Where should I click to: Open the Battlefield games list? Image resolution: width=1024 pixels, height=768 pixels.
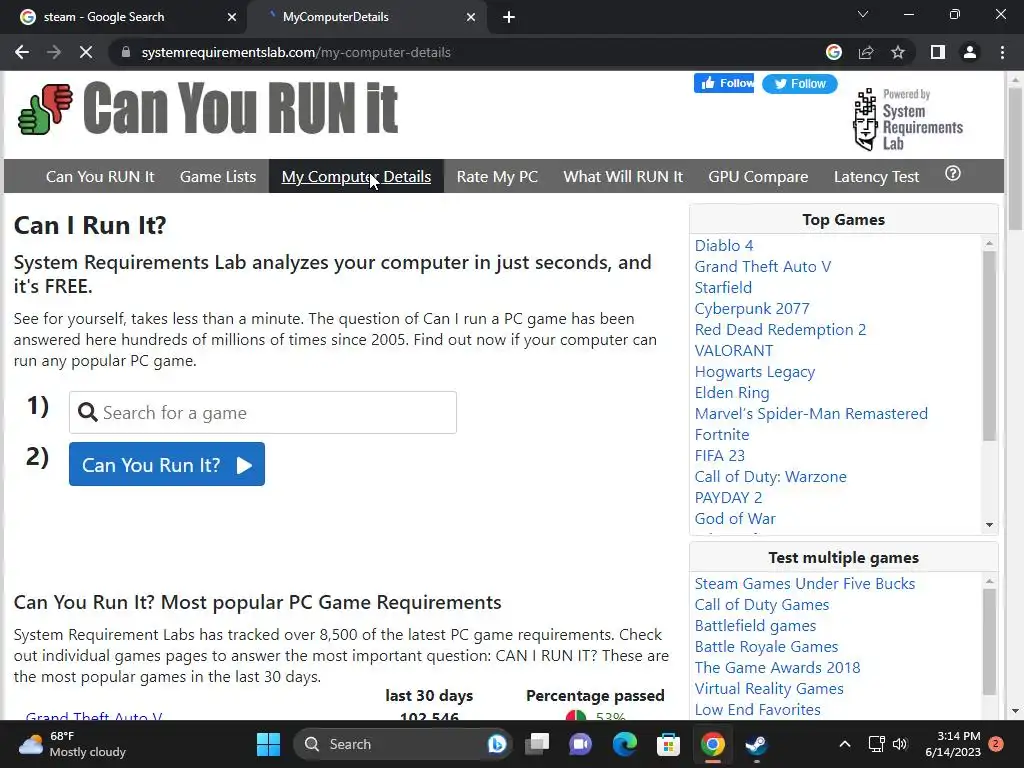tap(755, 626)
